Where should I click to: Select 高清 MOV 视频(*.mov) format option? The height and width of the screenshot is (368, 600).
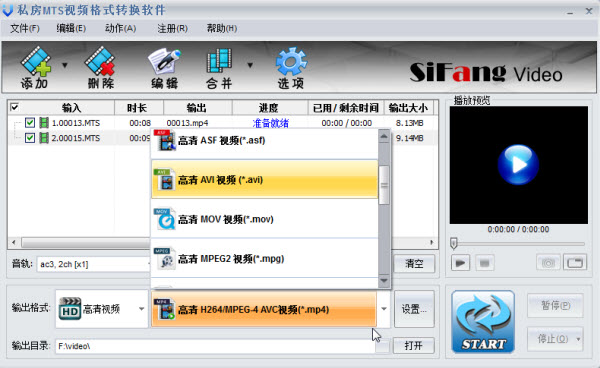tap(265, 219)
